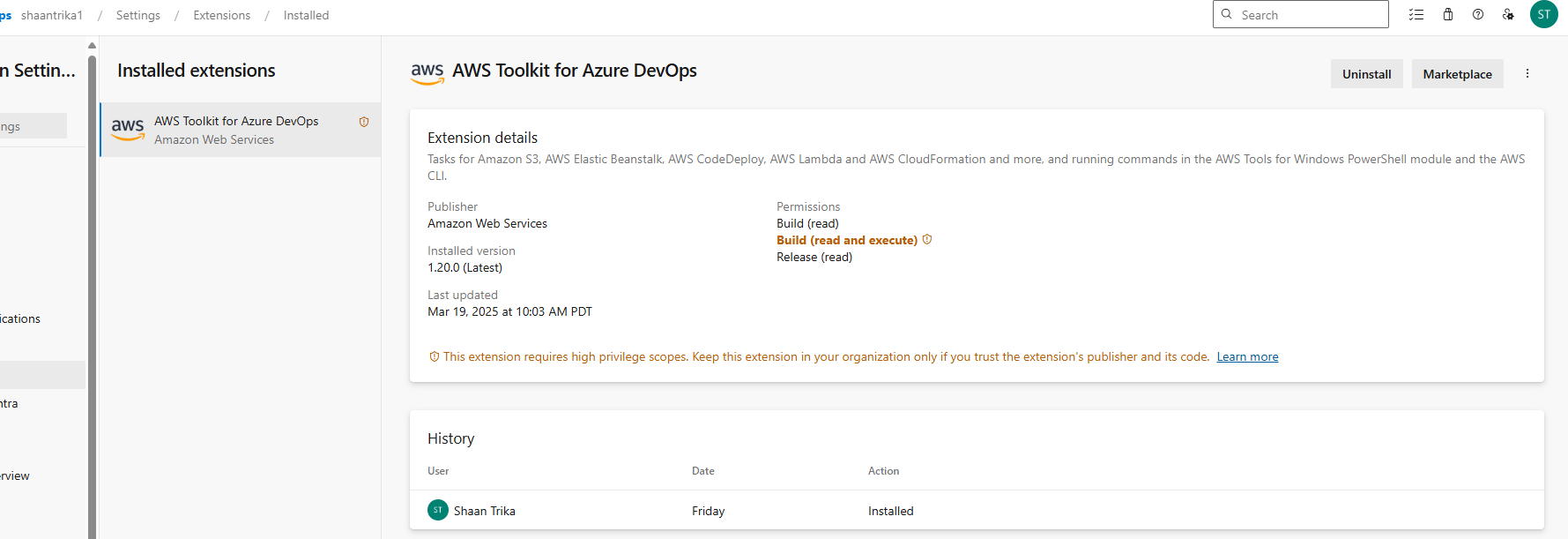The width and height of the screenshot is (1568, 539).
Task: Click shield warning icon on AWS Toolkit row
Action: 364,122
